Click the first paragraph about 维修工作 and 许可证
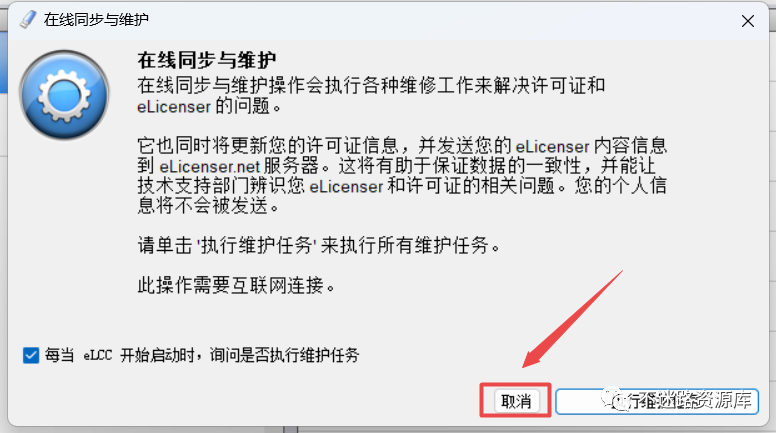776x433 pixels. point(371,96)
